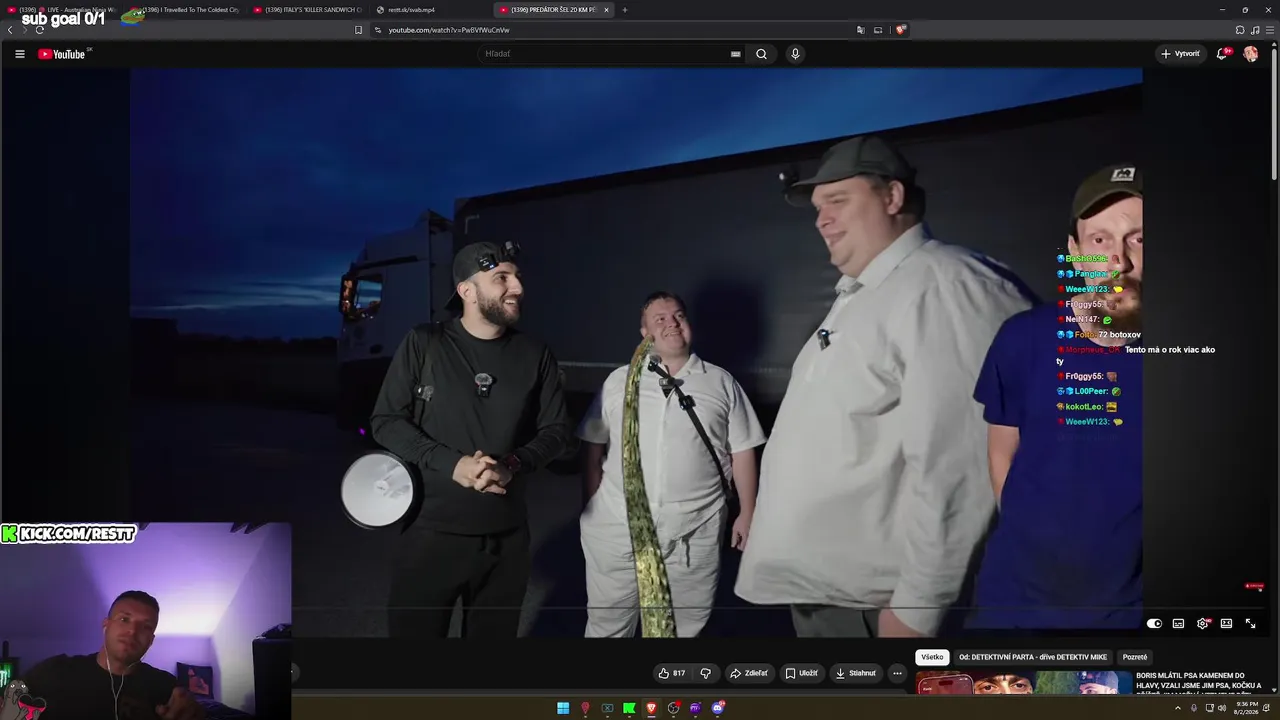
Task: Turn on subtitles in the player
Action: [x=1178, y=623]
